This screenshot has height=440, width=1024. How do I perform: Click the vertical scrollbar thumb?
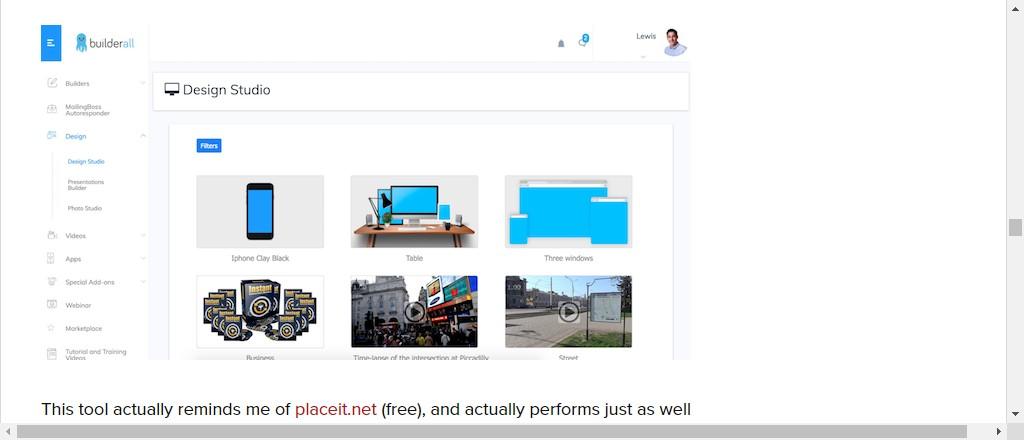tap(1015, 227)
